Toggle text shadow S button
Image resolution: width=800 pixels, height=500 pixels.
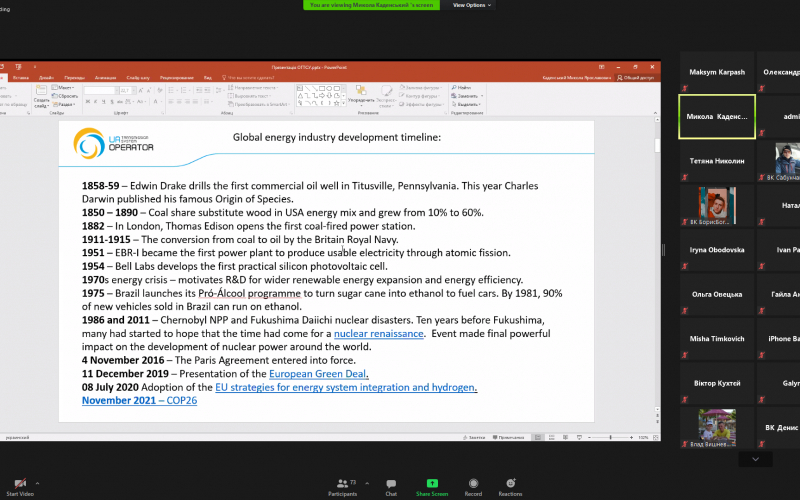click(111, 102)
